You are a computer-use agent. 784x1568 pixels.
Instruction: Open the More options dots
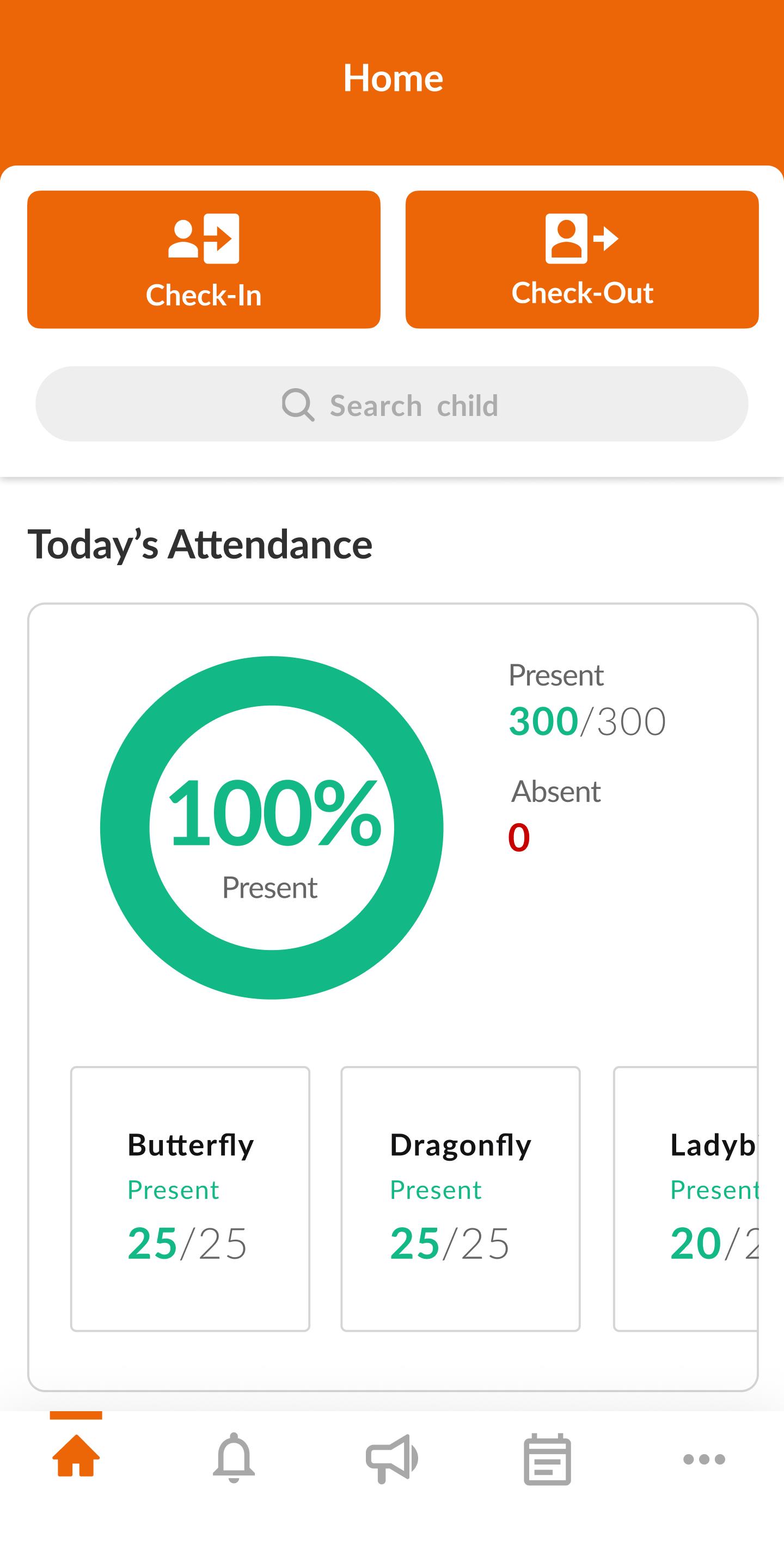(x=705, y=1459)
